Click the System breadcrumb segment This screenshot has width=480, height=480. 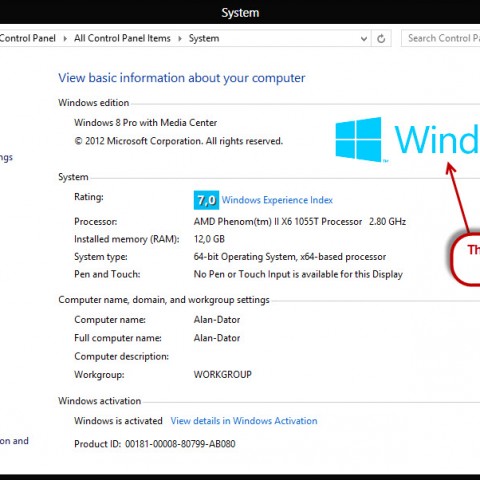204,38
